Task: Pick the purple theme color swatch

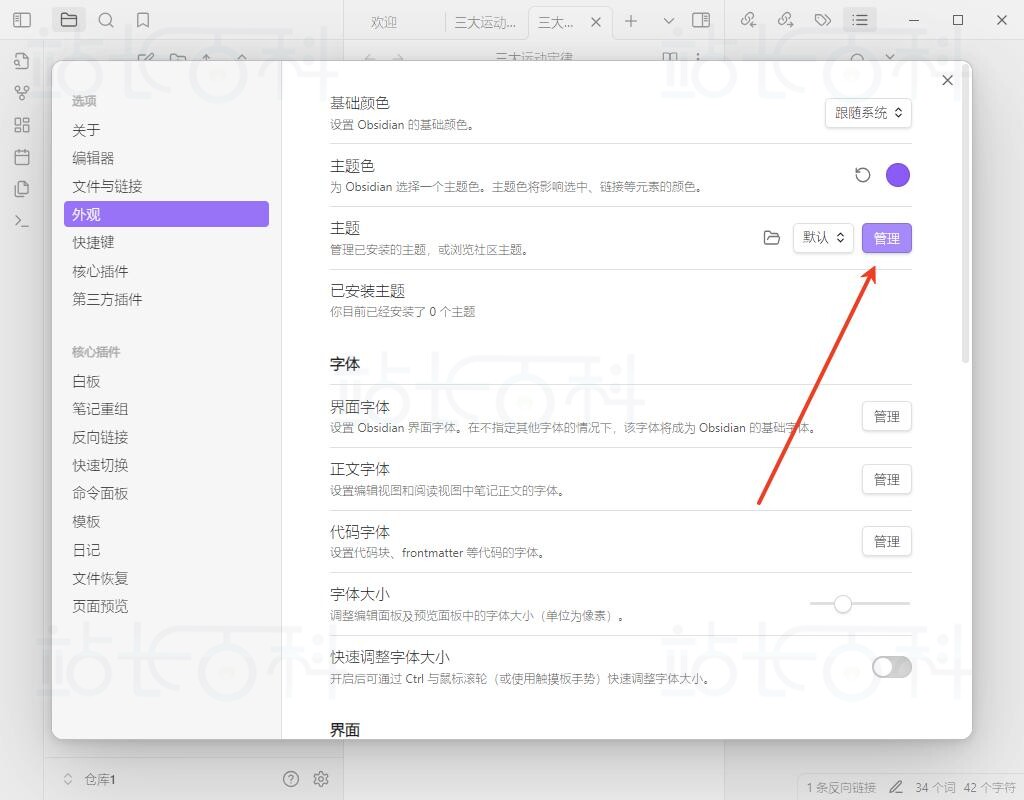Action: [897, 174]
